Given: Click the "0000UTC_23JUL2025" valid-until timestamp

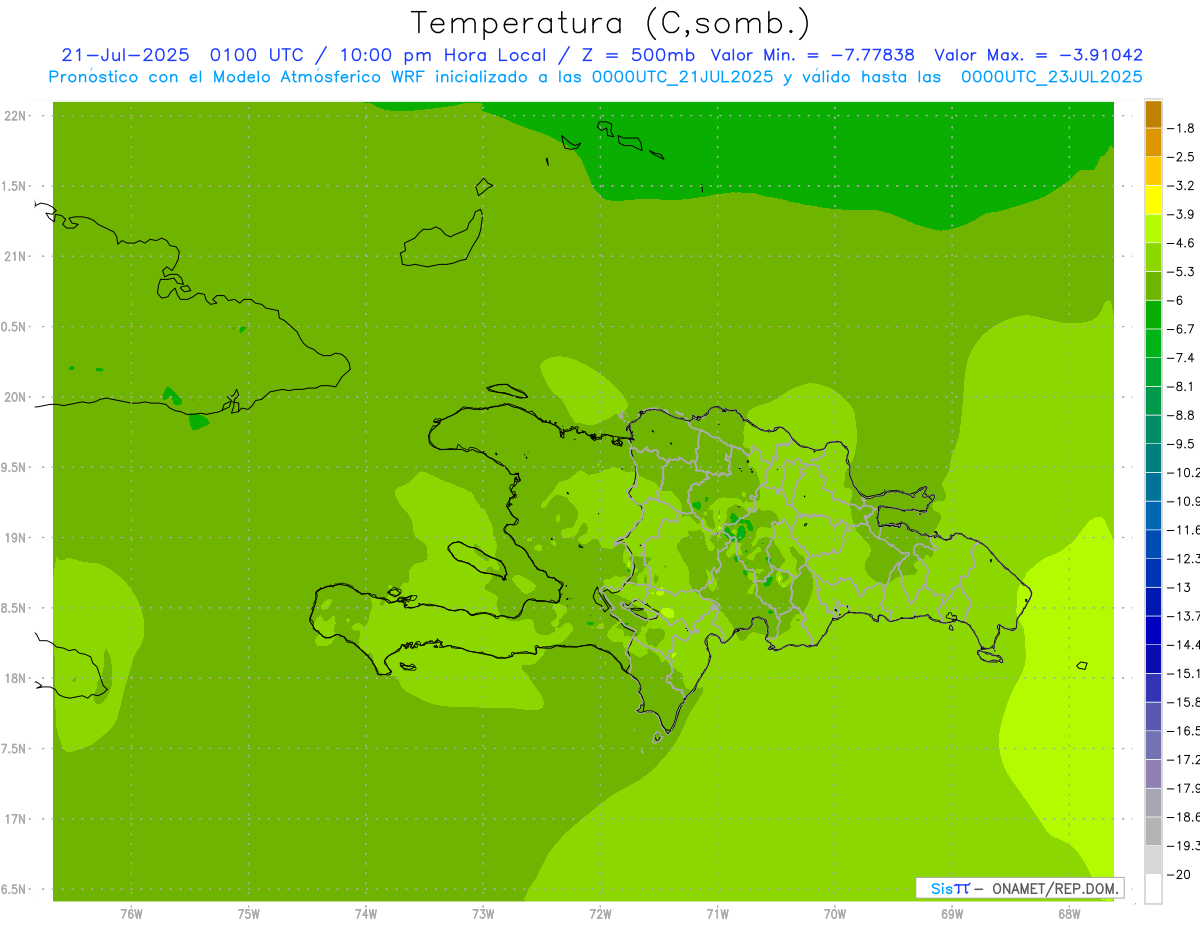Looking at the screenshot, I should tap(1051, 77).
